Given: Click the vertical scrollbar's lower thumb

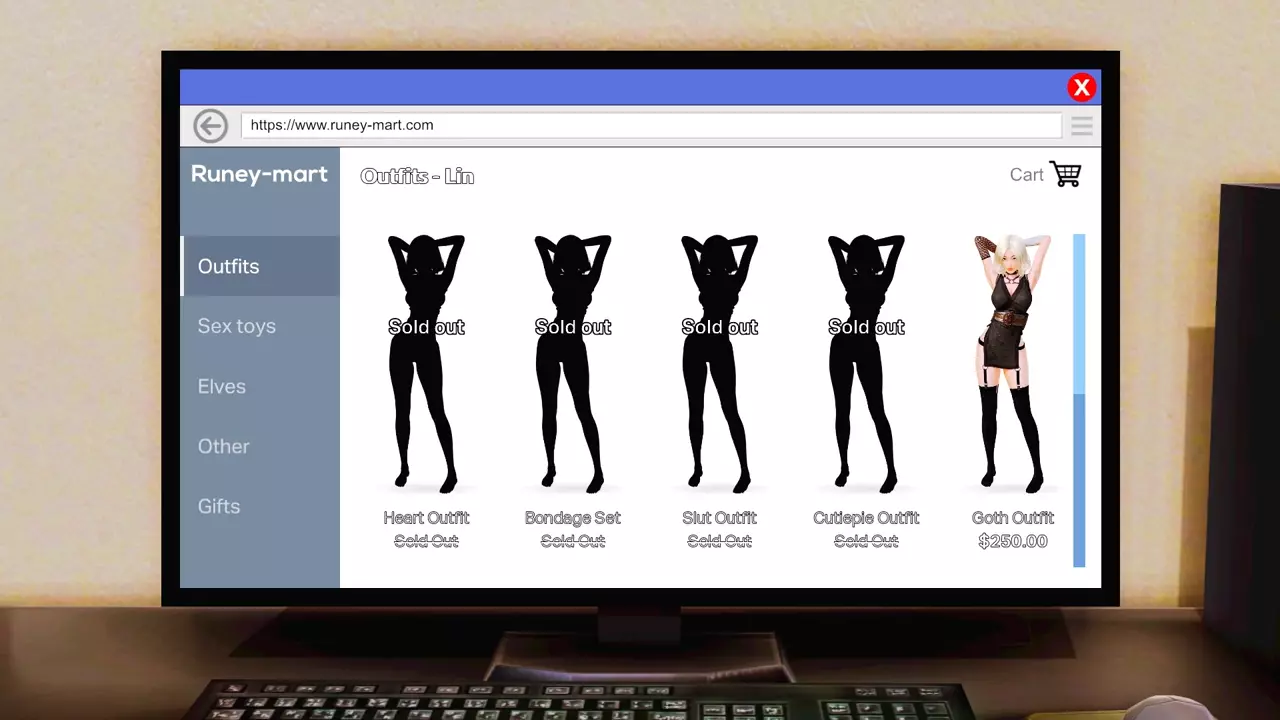Looking at the screenshot, I should (1079, 480).
